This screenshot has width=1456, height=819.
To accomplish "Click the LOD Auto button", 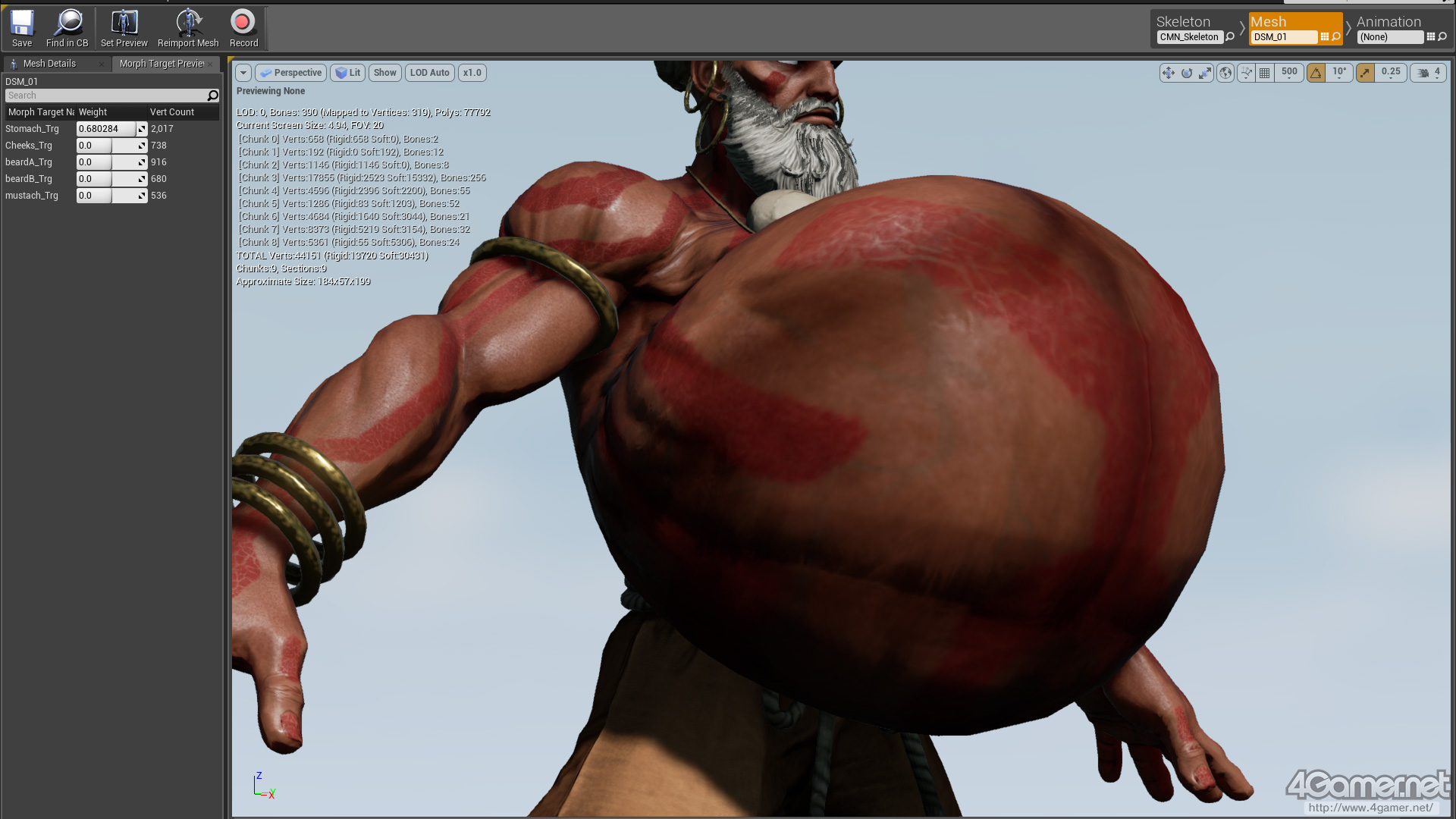I will click(x=429, y=73).
